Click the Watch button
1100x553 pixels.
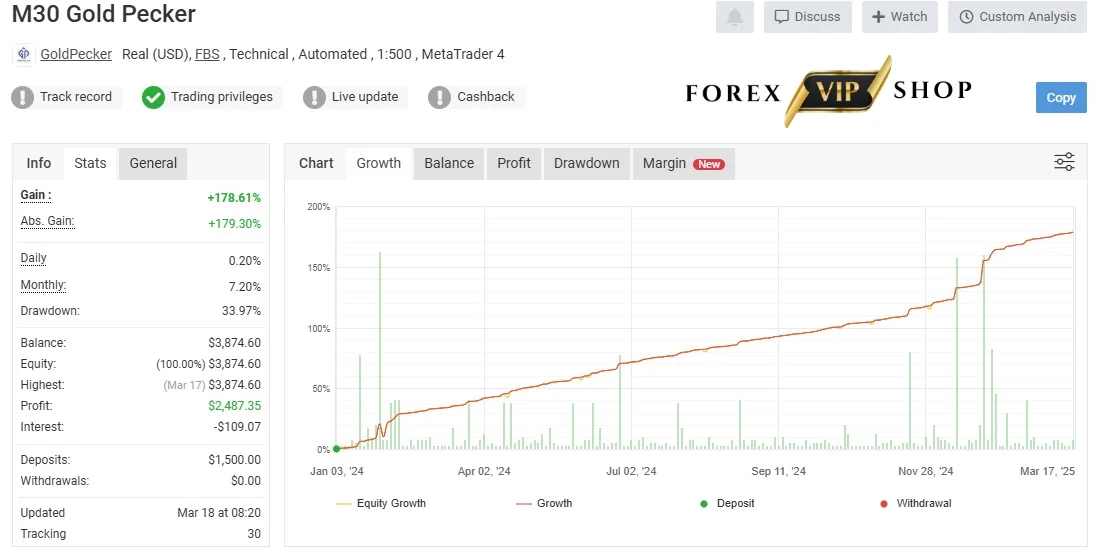coord(899,17)
